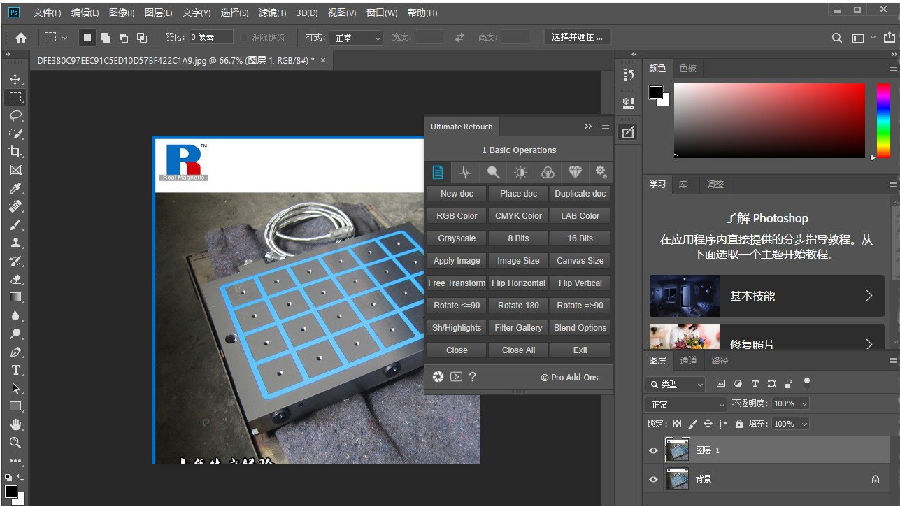Open the 基本技能 tutorial card
The height and width of the screenshot is (506, 900).
tap(767, 296)
